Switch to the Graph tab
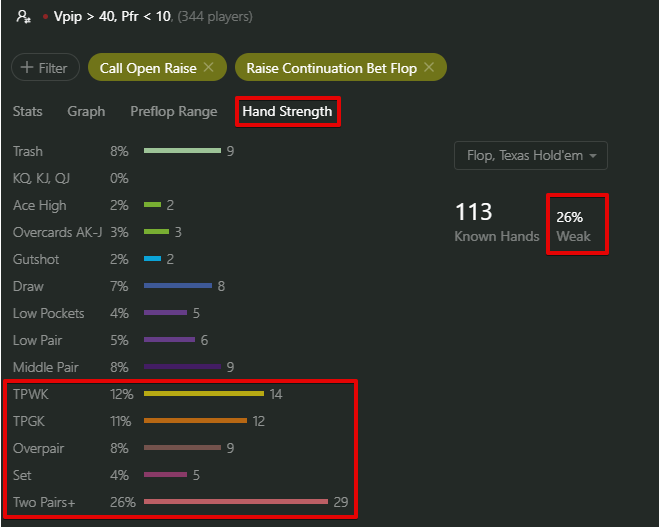The width and height of the screenshot is (659, 527). pyautogui.click(x=86, y=111)
